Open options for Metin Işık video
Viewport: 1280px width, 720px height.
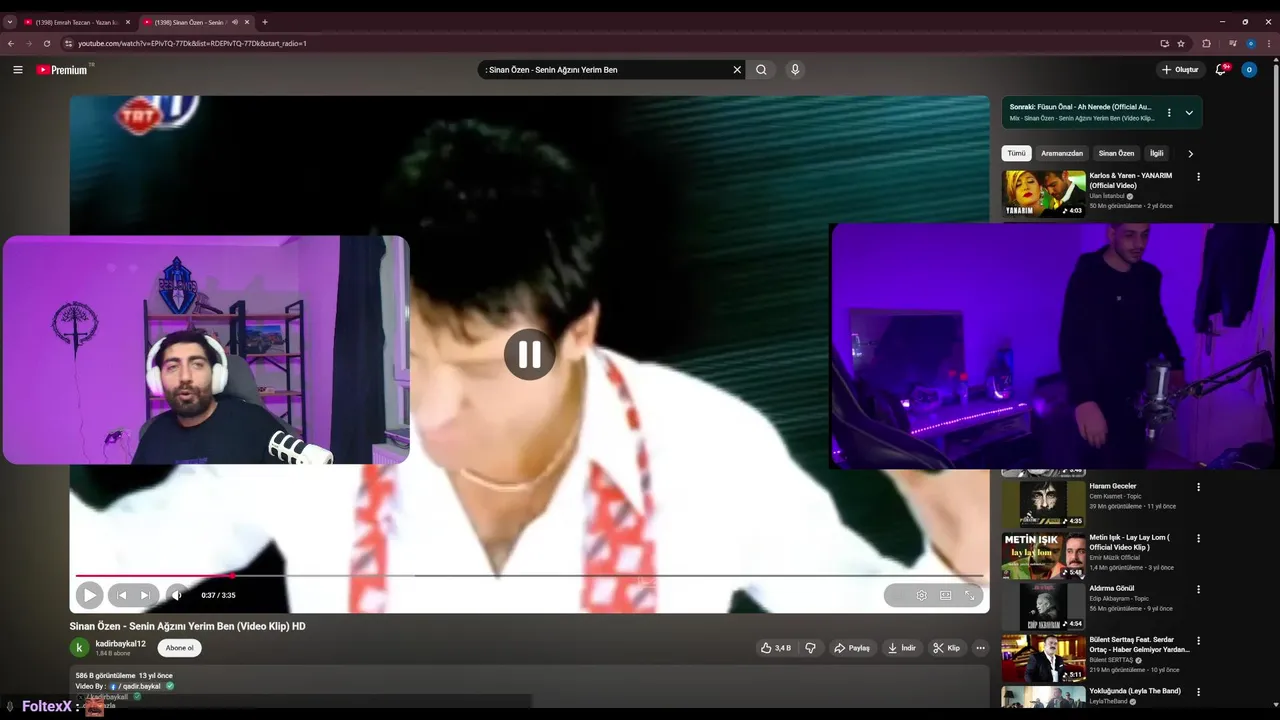coord(1198,538)
